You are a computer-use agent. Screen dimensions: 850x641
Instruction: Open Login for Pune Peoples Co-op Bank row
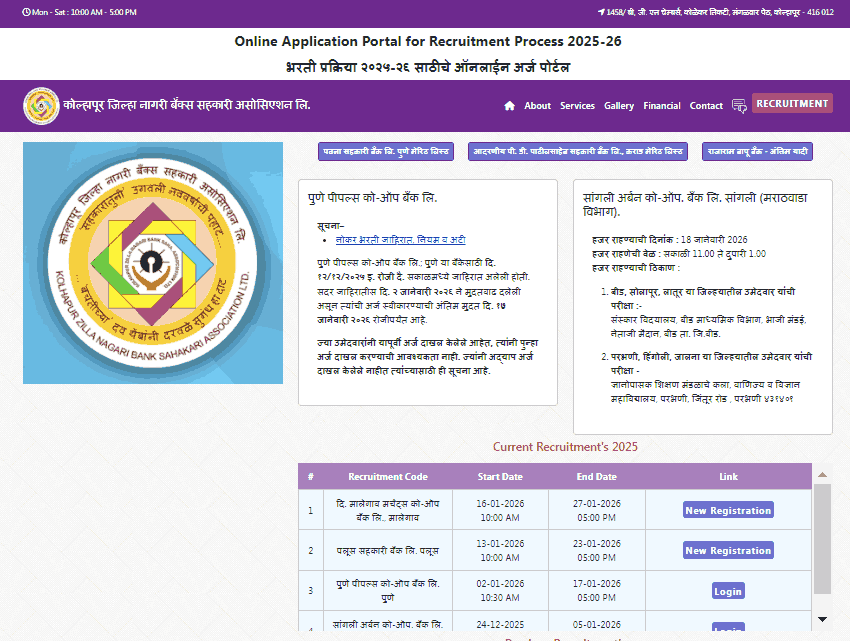727,590
